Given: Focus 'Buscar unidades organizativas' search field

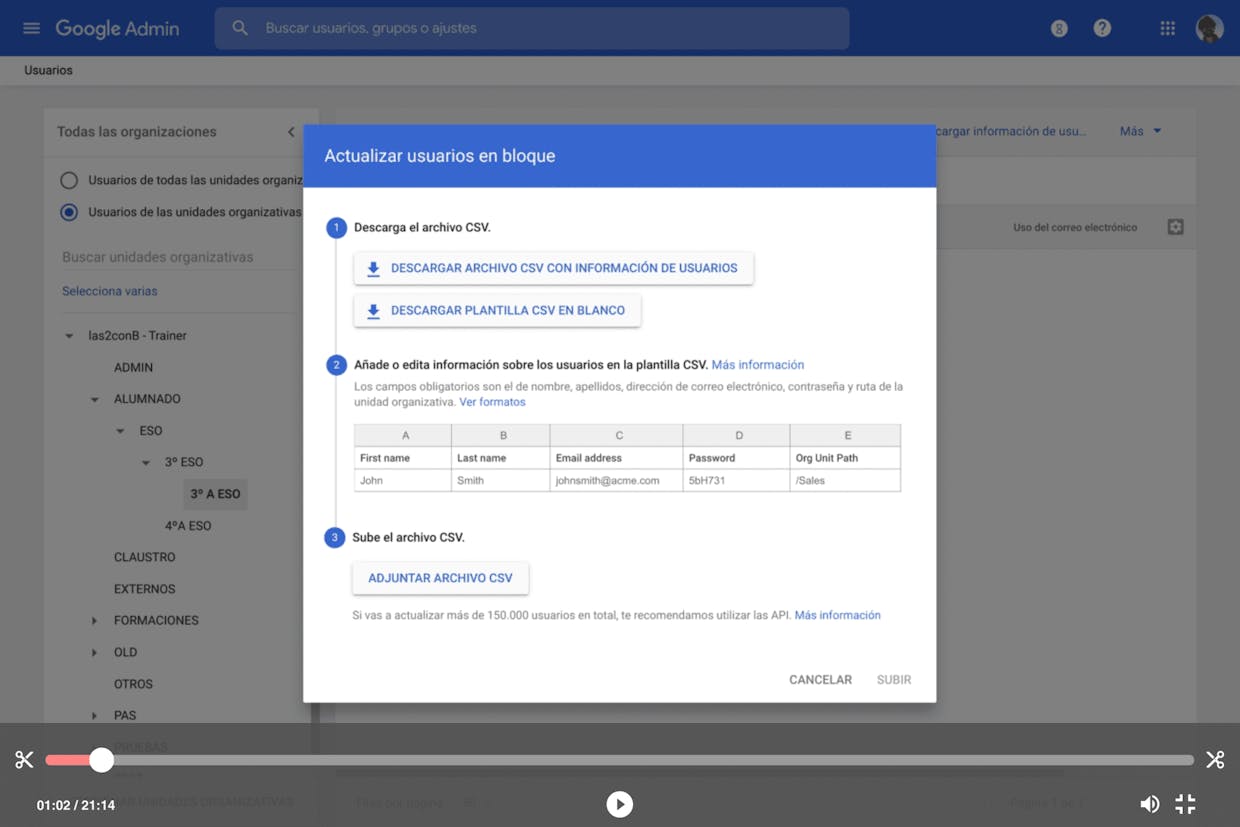Looking at the screenshot, I should [180, 257].
